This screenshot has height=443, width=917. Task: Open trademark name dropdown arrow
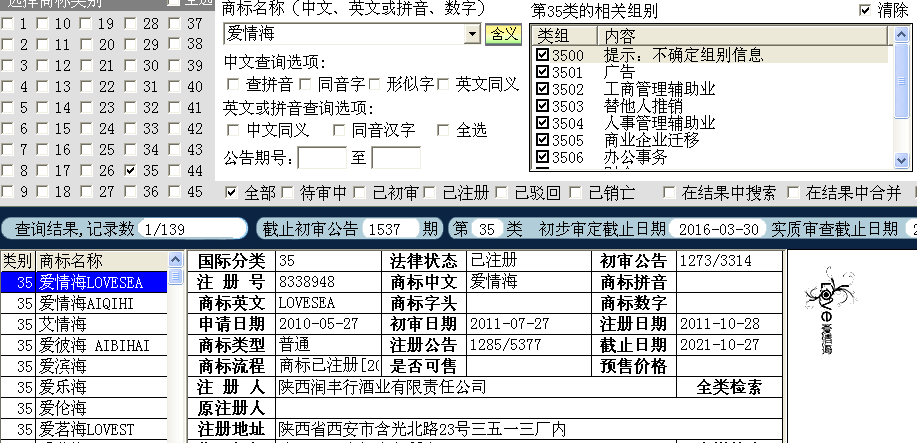click(473, 35)
